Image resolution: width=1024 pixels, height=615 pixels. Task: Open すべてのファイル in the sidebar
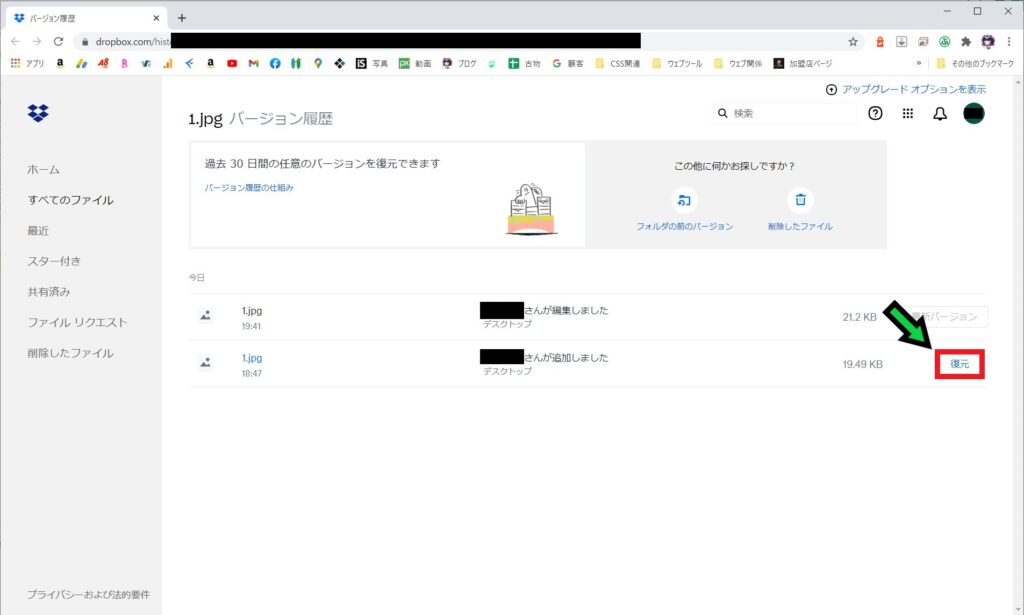pyautogui.click(x=70, y=200)
